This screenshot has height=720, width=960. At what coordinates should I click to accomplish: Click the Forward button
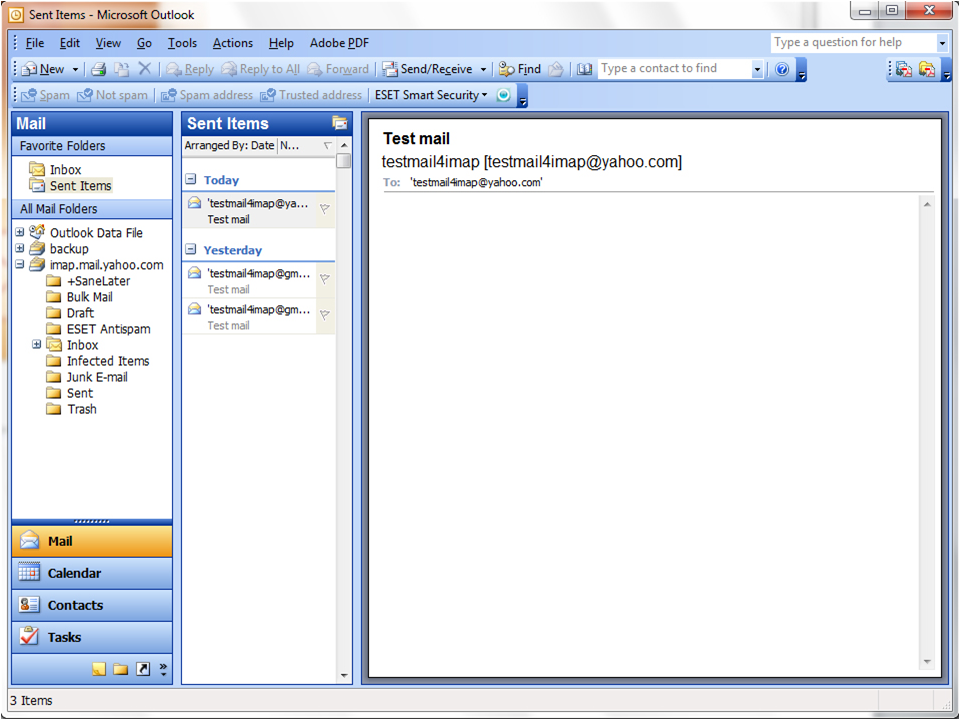339,69
